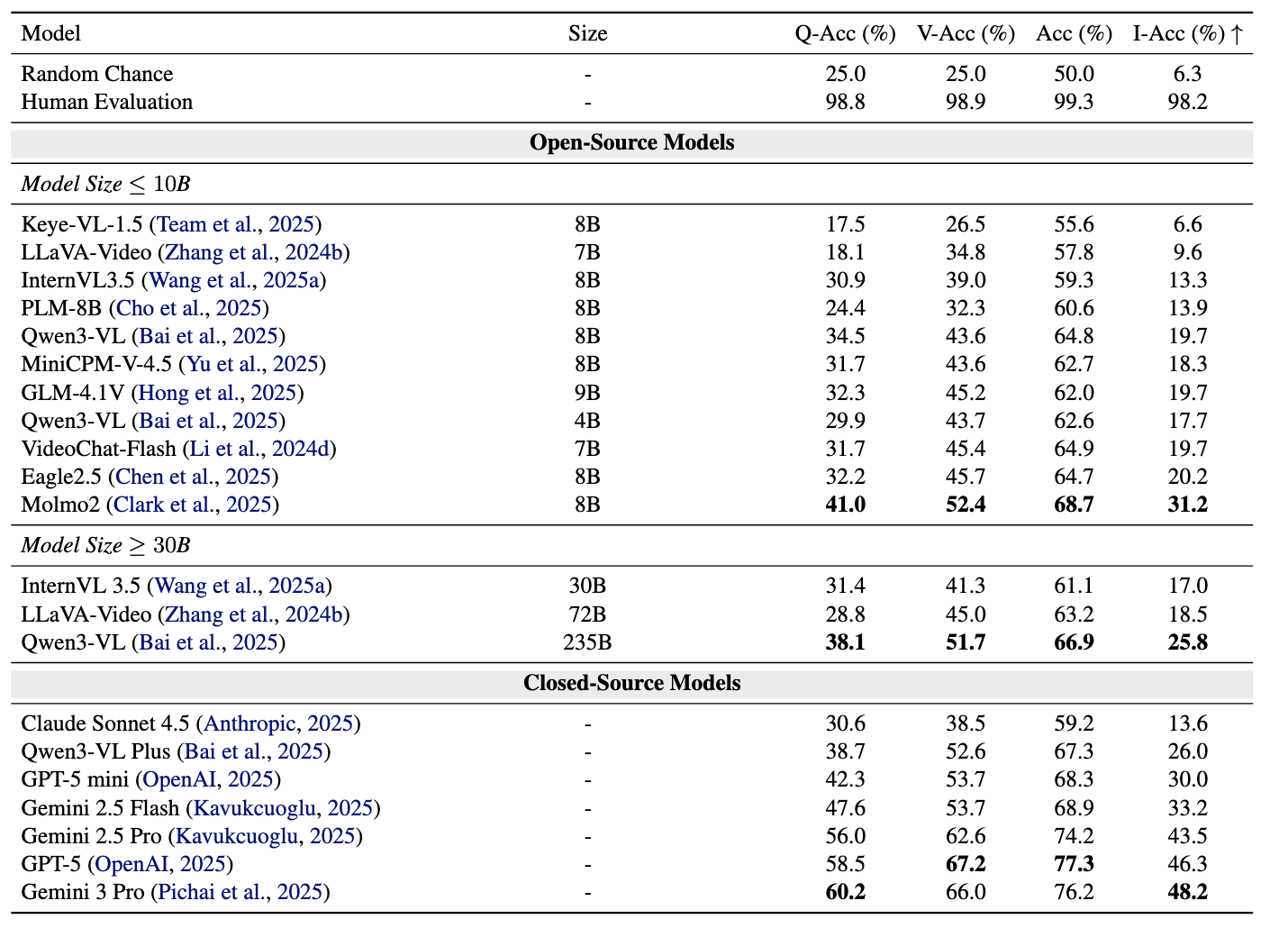Open the Clark et al. citation for Molmo2
1288x928 pixels.
click(x=193, y=505)
